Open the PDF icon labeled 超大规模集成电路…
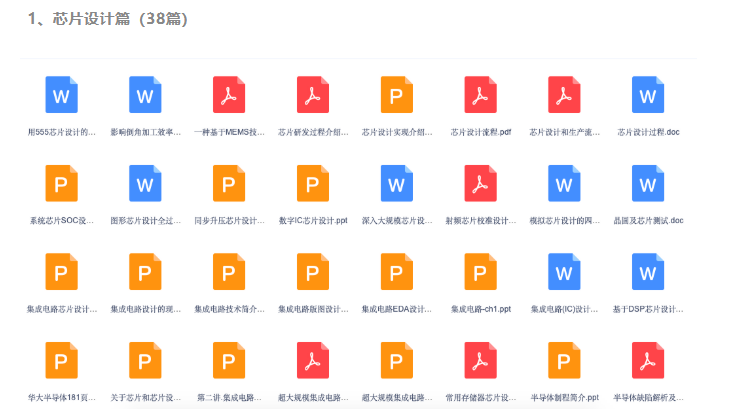The image size is (746, 409). click(x=313, y=360)
